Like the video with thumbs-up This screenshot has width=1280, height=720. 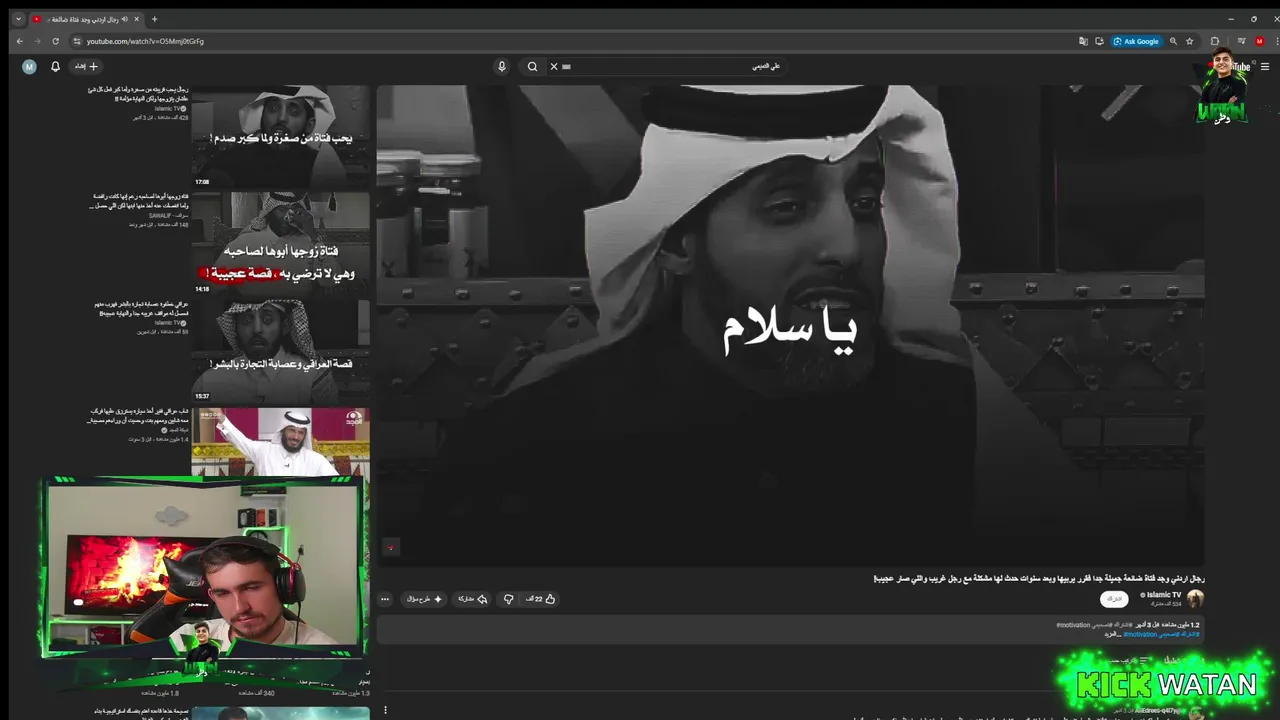(541, 599)
